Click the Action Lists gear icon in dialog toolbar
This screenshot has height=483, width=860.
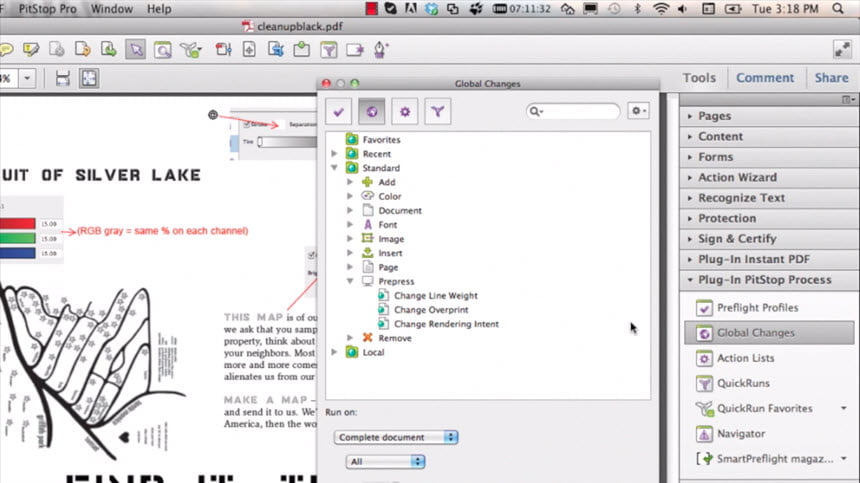tap(404, 112)
